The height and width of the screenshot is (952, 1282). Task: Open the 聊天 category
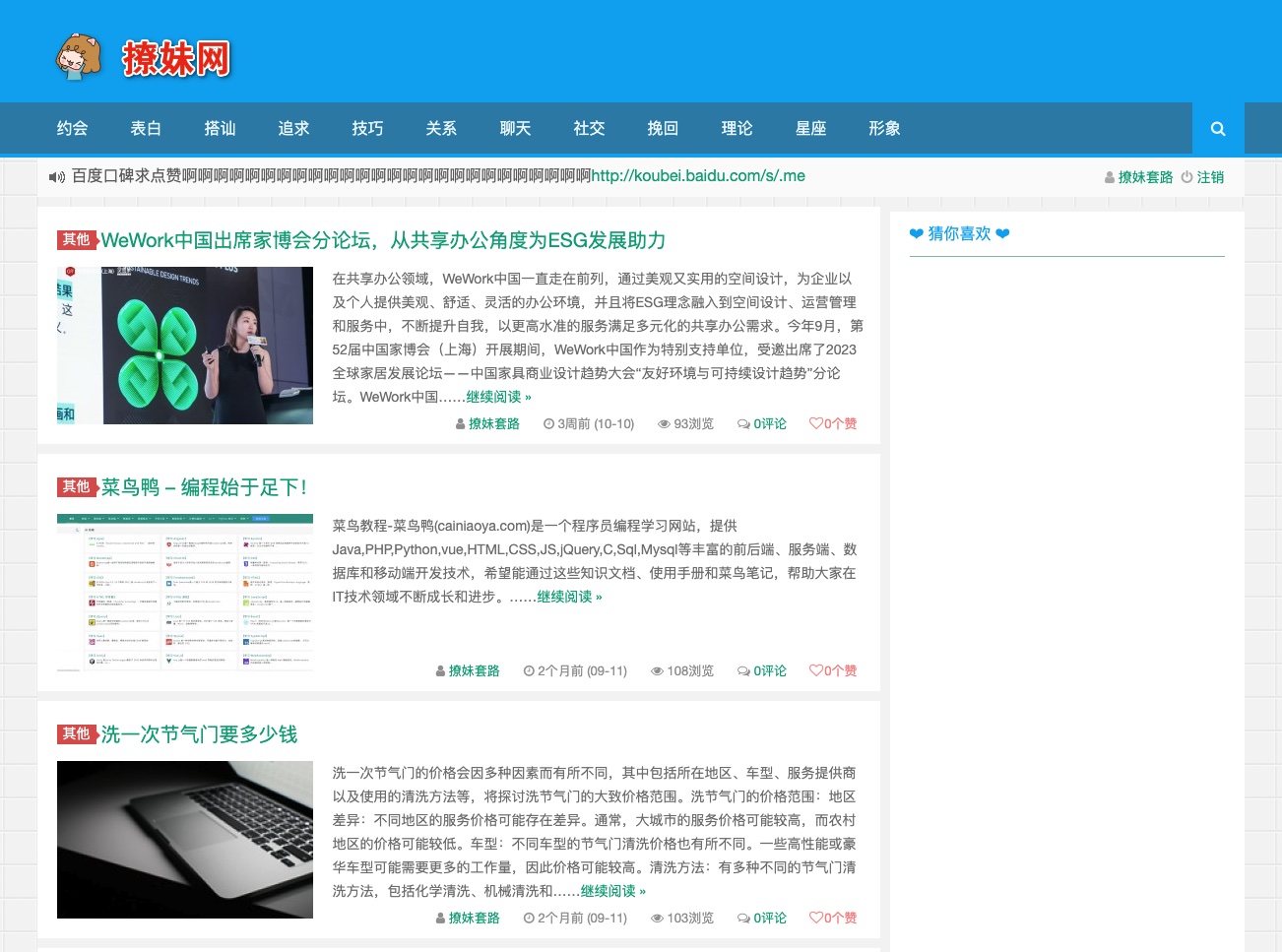(515, 128)
